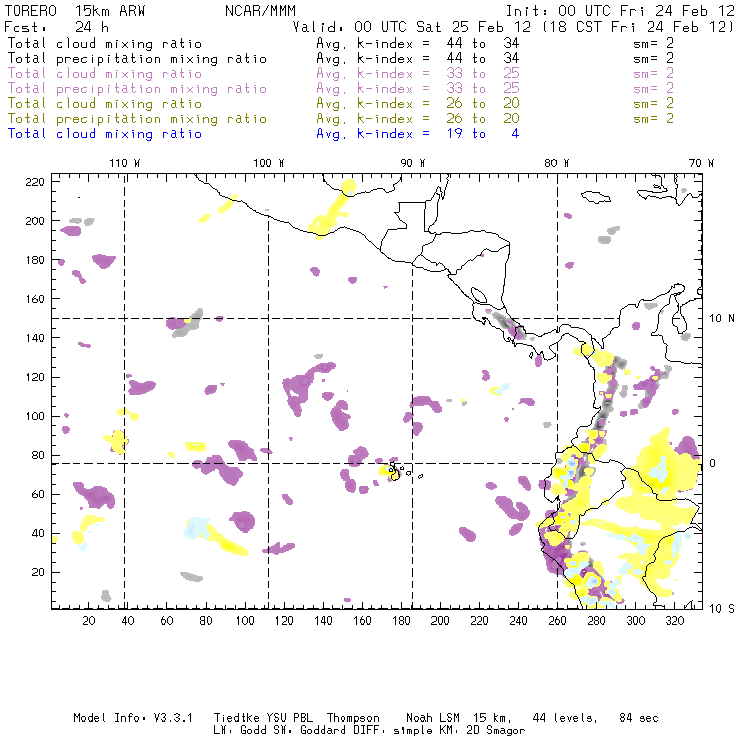The height and width of the screenshot is (740, 740).
Task: Click the 320 tick on the horizontal axis
Action: pos(677,621)
